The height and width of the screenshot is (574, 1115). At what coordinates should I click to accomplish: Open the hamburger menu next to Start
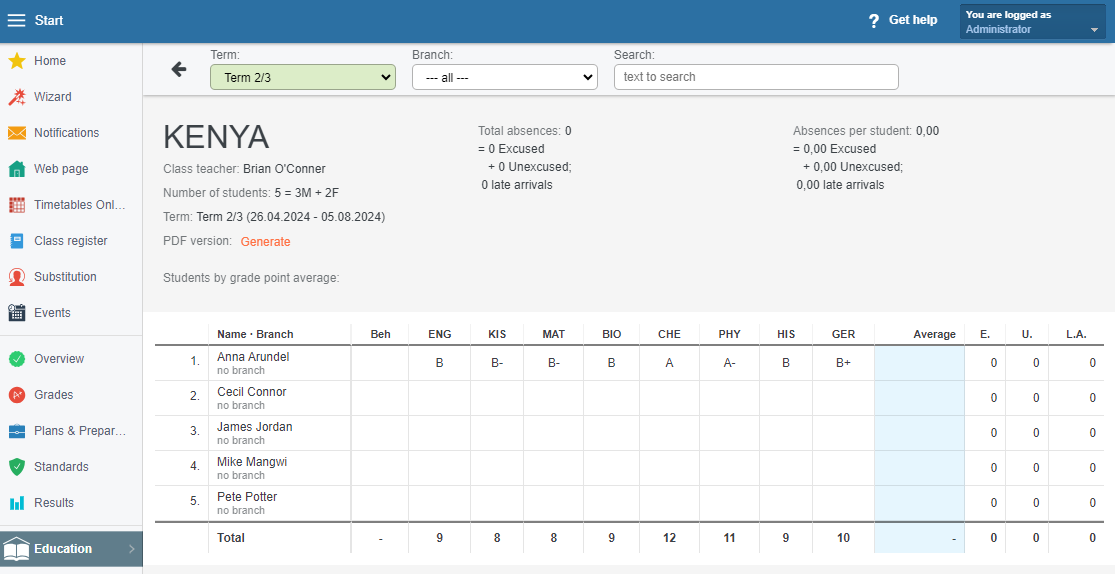coord(17,21)
